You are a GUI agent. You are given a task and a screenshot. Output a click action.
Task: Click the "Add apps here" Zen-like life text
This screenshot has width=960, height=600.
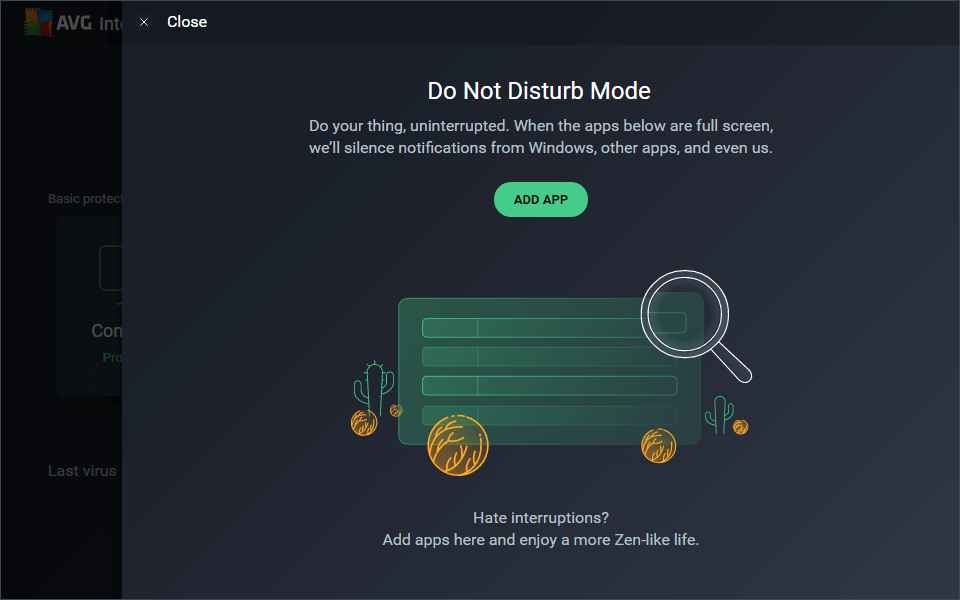click(540, 540)
